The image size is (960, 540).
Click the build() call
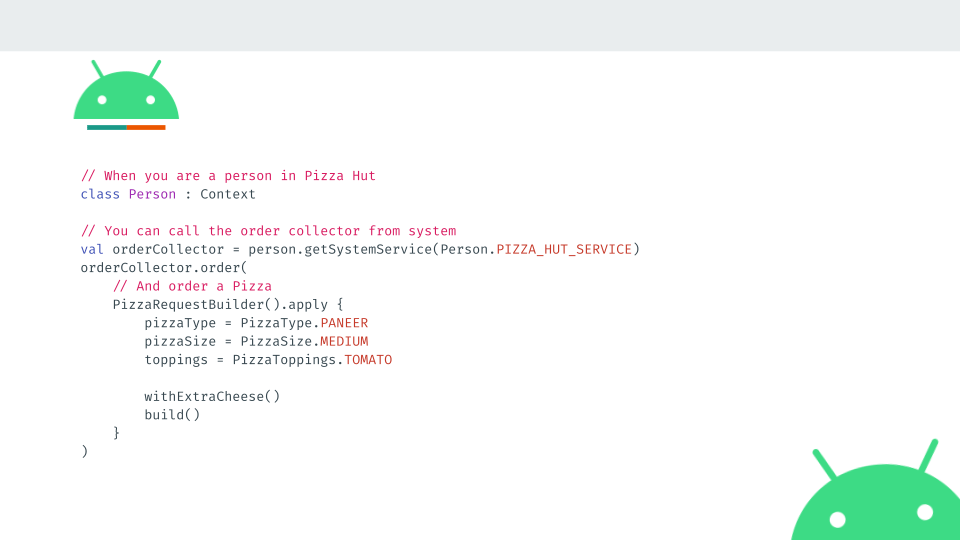pyautogui.click(x=172, y=414)
